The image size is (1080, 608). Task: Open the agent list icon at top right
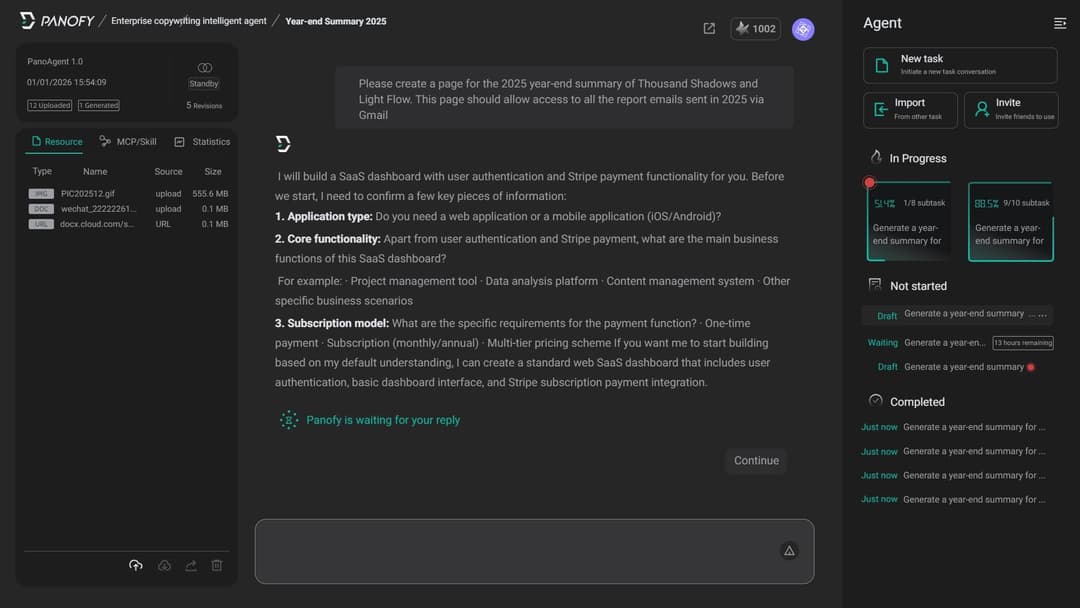[1059, 22]
